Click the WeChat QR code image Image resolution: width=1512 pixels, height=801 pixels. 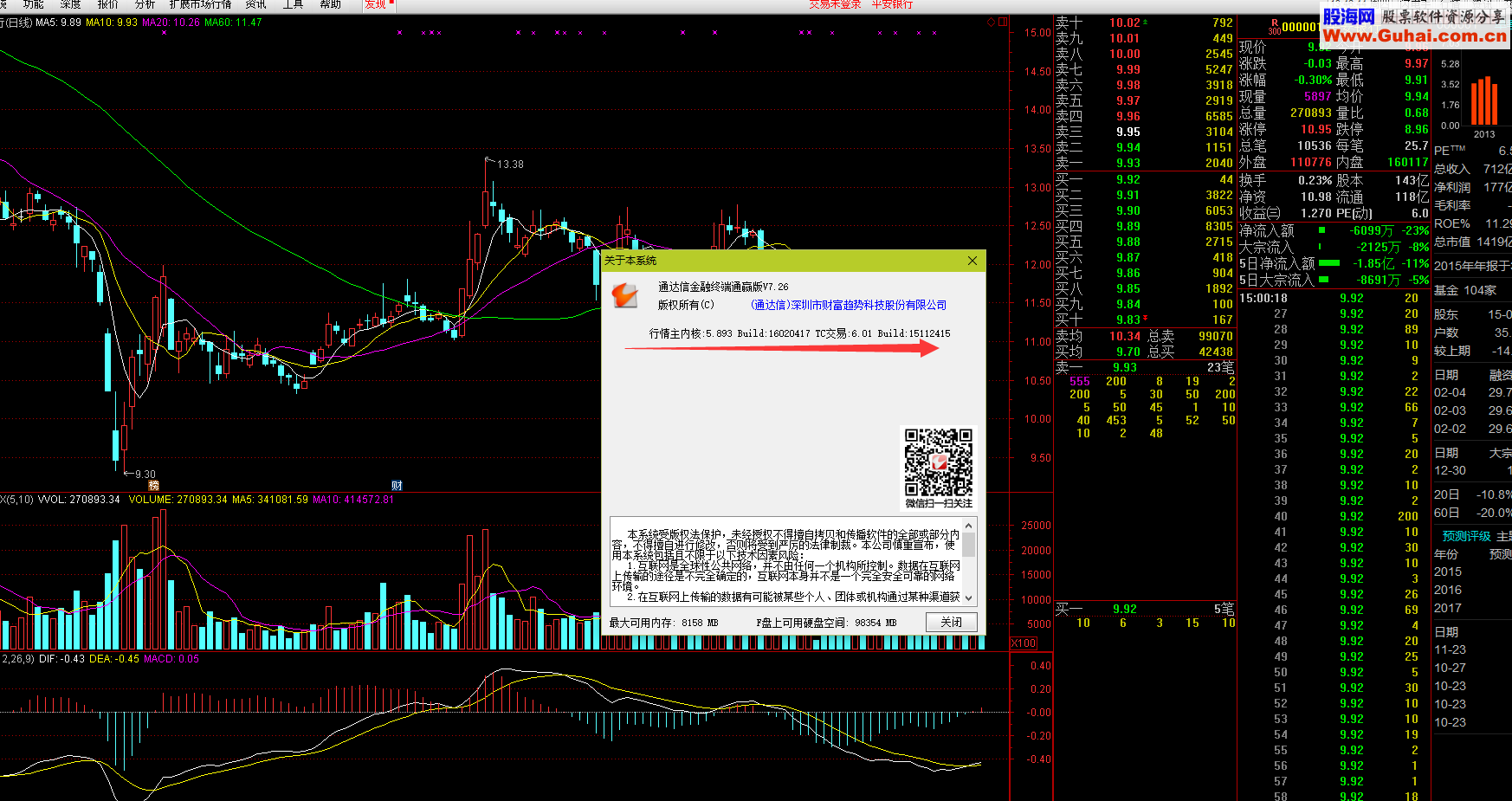pos(939,462)
